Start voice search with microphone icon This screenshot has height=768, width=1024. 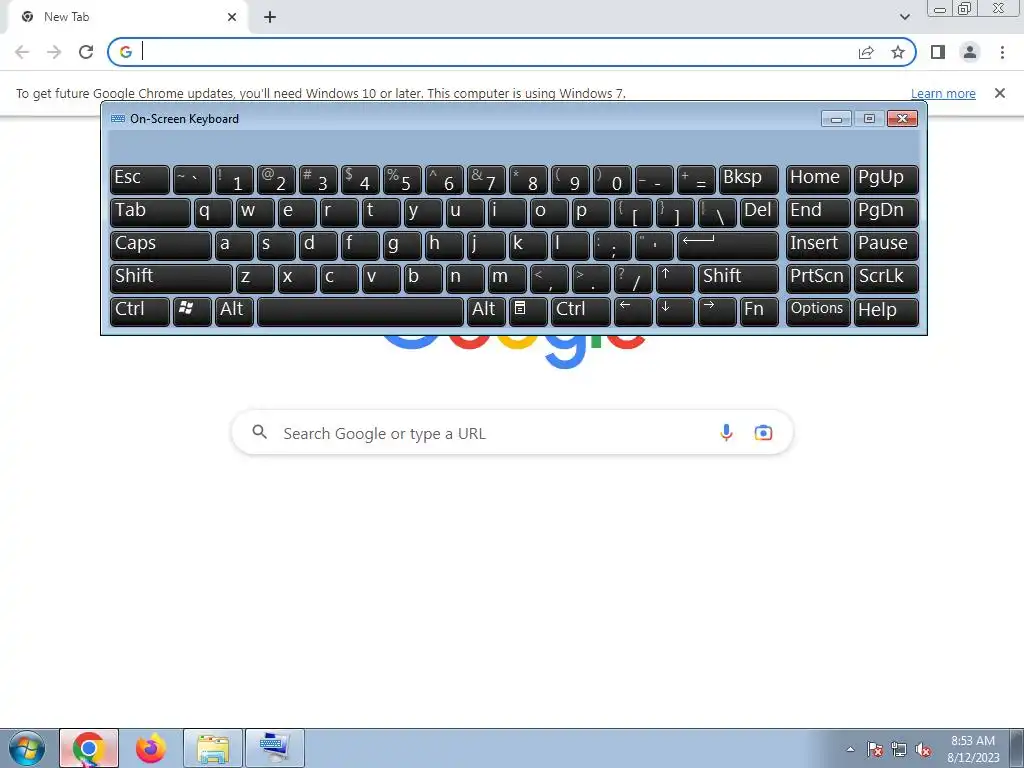(726, 432)
